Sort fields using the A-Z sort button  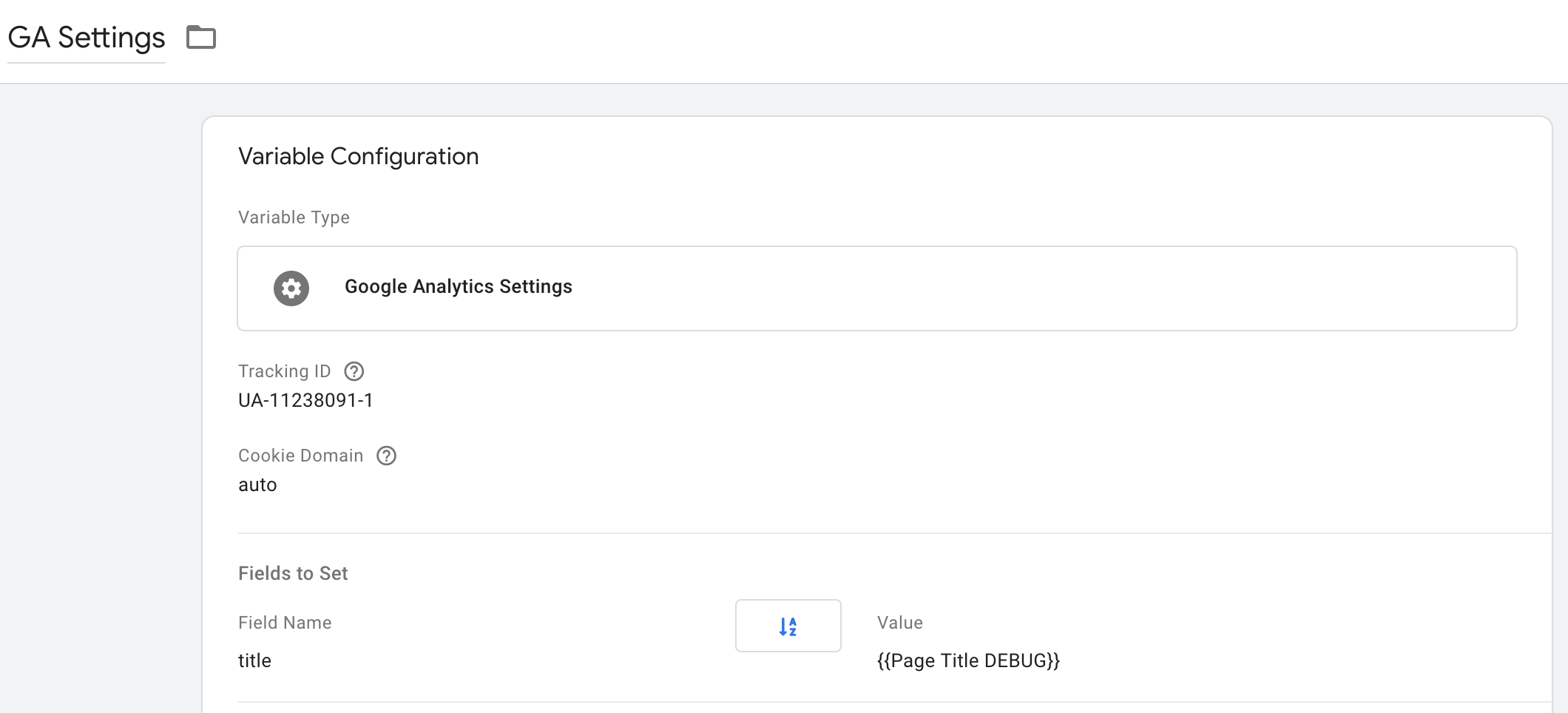pyautogui.click(x=788, y=626)
